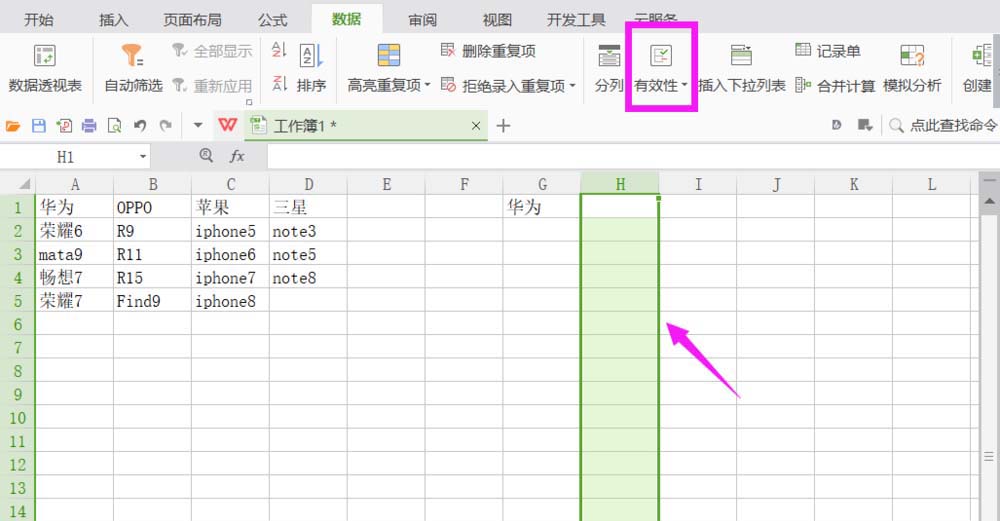Switch to the 插入 tab

tap(114, 20)
